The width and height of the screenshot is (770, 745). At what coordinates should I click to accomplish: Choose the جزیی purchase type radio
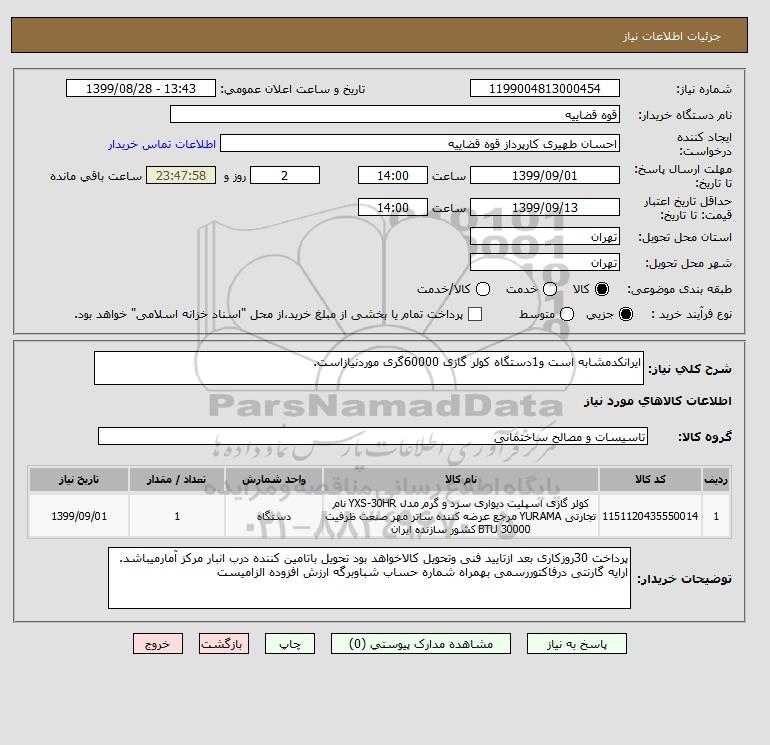click(x=626, y=314)
